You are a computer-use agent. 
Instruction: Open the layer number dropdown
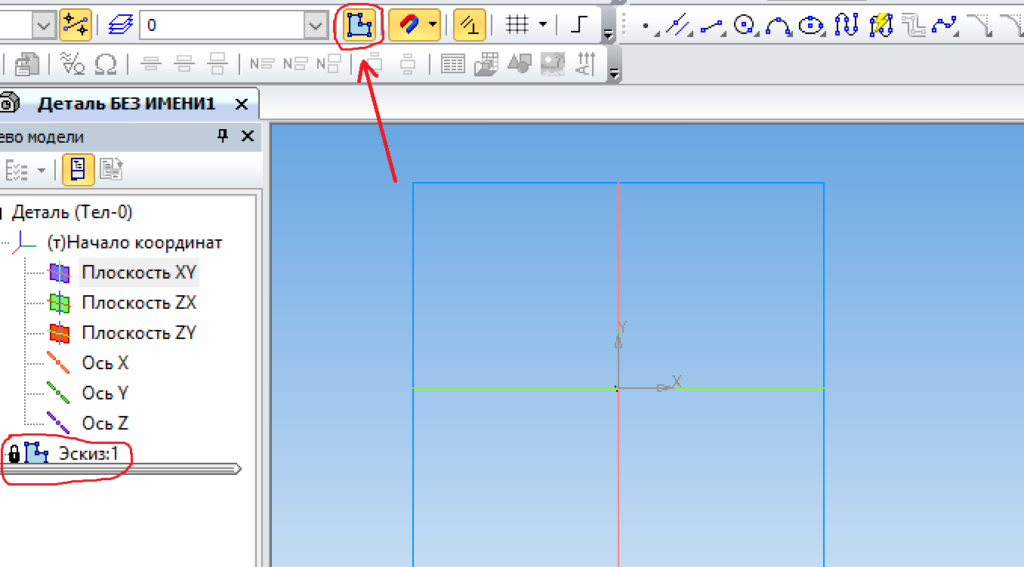tap(314, 25)
